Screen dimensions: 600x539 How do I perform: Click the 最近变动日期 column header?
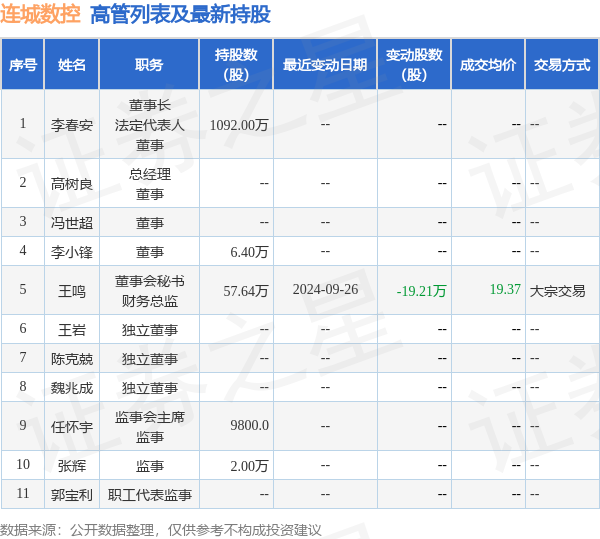click(x=325, y=65)
